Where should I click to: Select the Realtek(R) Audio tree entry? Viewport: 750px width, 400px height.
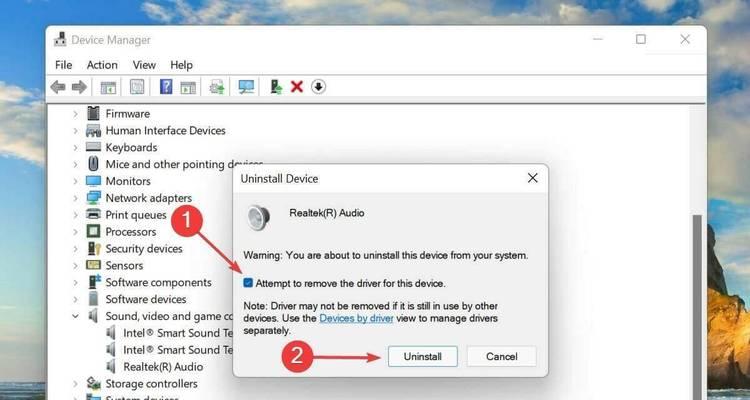163,367
